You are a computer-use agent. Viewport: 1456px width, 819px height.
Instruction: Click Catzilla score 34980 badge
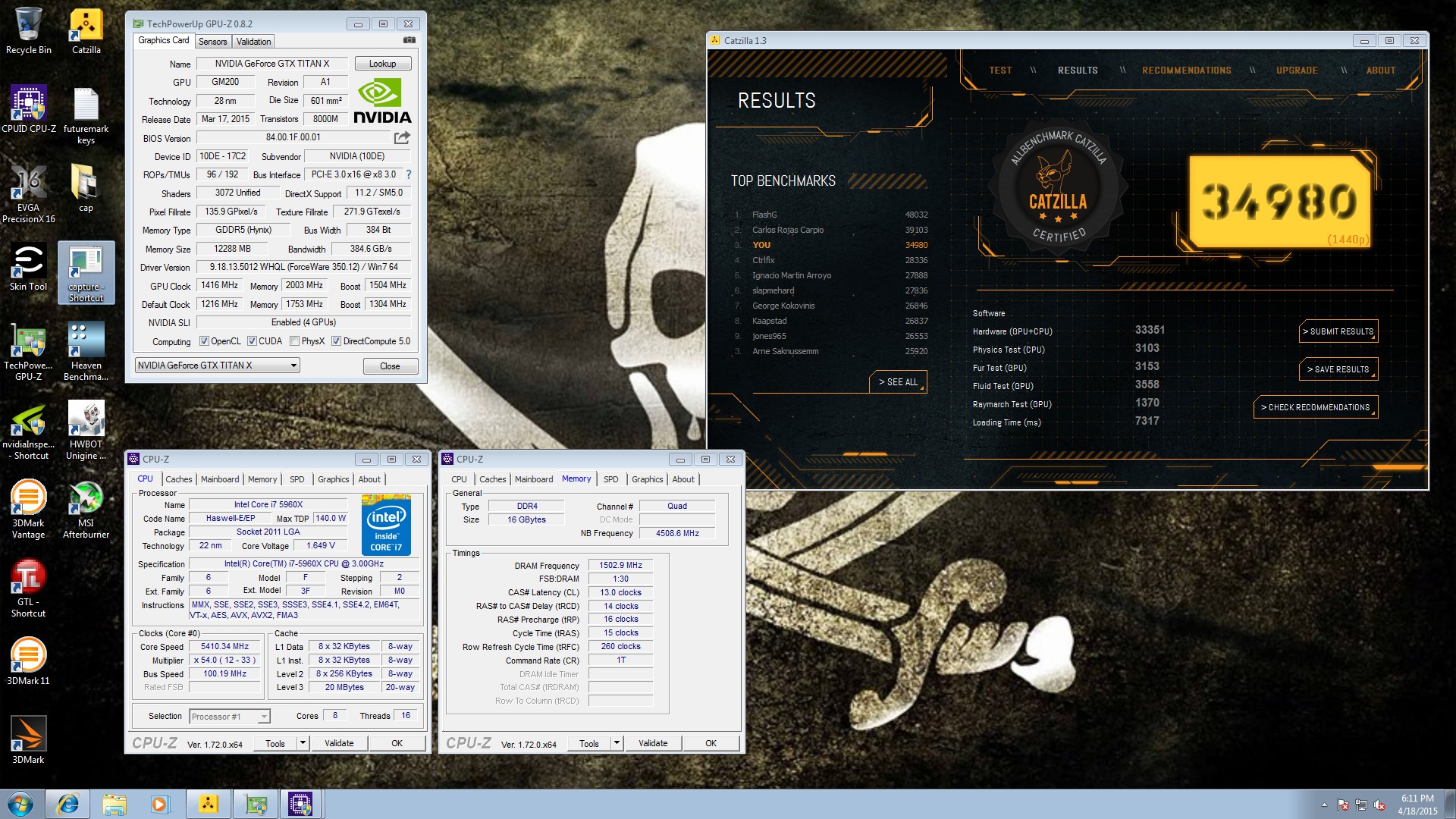click(1281, 202)
